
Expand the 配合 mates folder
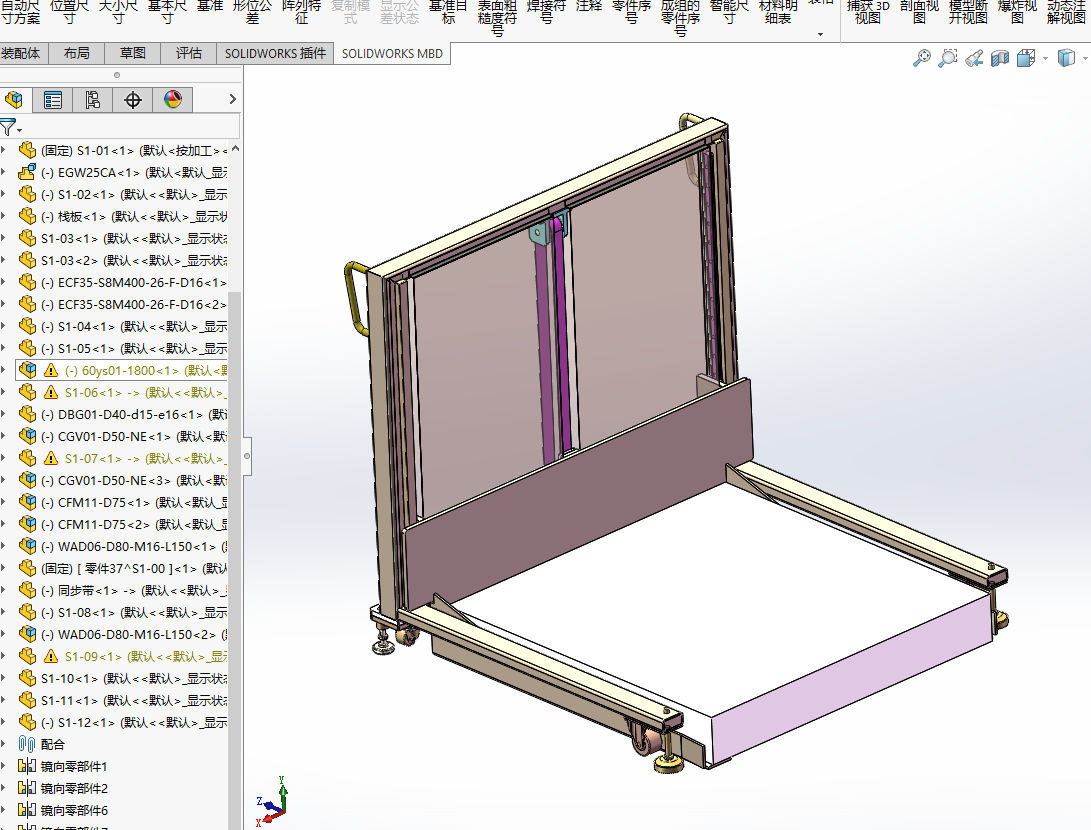pos(3,744)
